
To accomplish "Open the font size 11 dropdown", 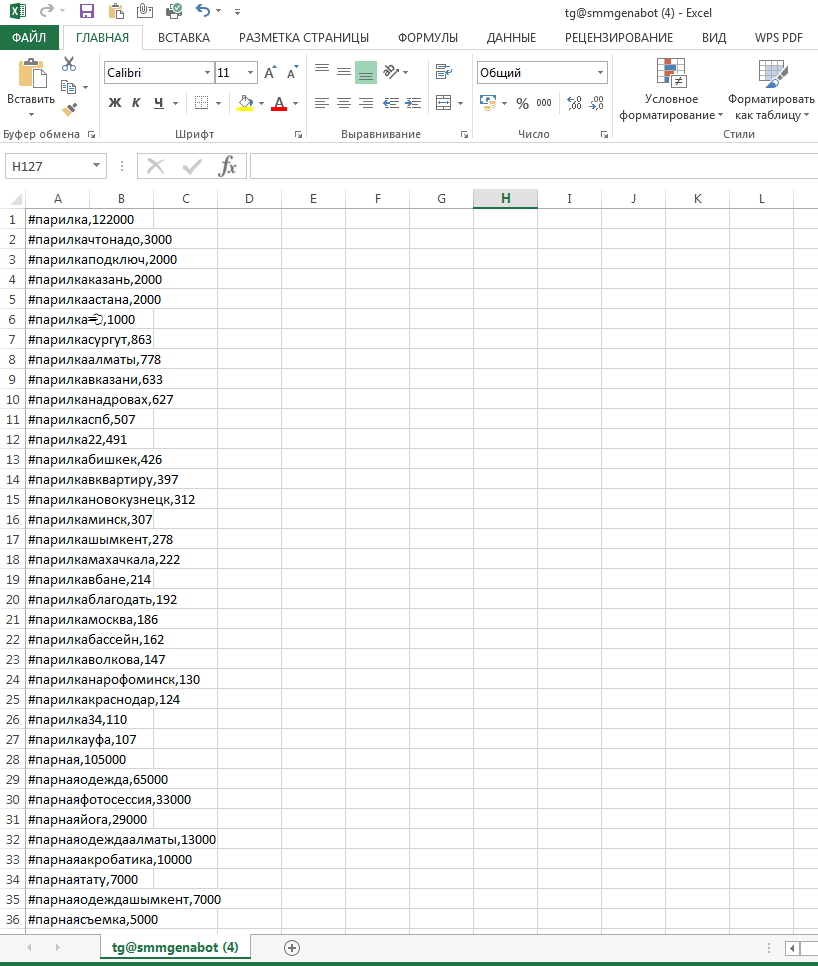I will tap(250, 73).
